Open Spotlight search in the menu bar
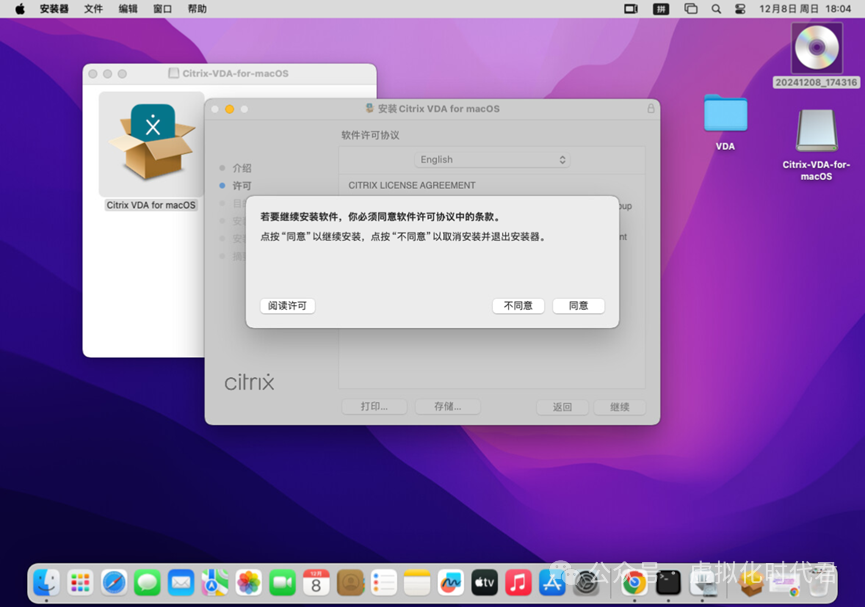This screenshot has width=865, height=607. (717, 8)
